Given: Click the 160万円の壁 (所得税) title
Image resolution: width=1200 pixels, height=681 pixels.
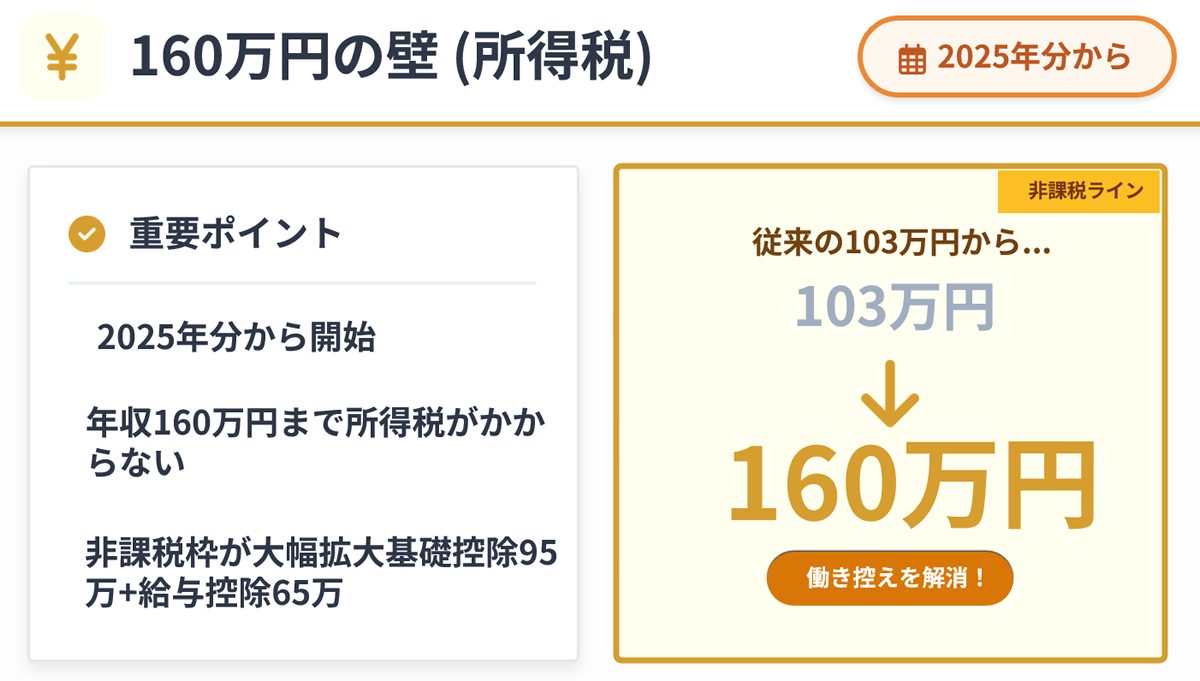Looking at the screenshot, I should pos(391,59).
